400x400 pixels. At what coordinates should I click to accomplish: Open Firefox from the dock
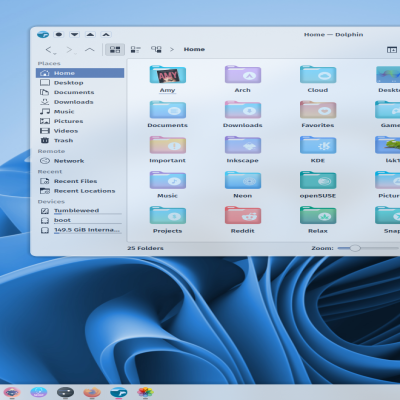tap(92, 392)
